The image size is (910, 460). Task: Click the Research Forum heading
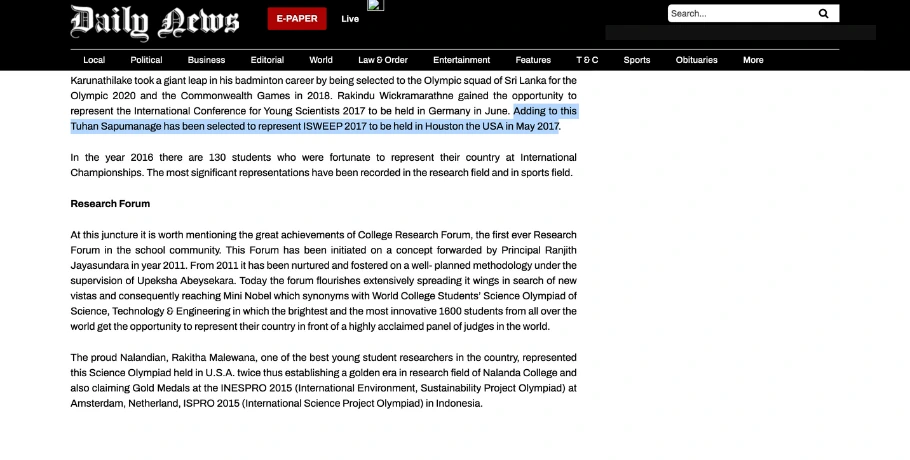point(110,204)
